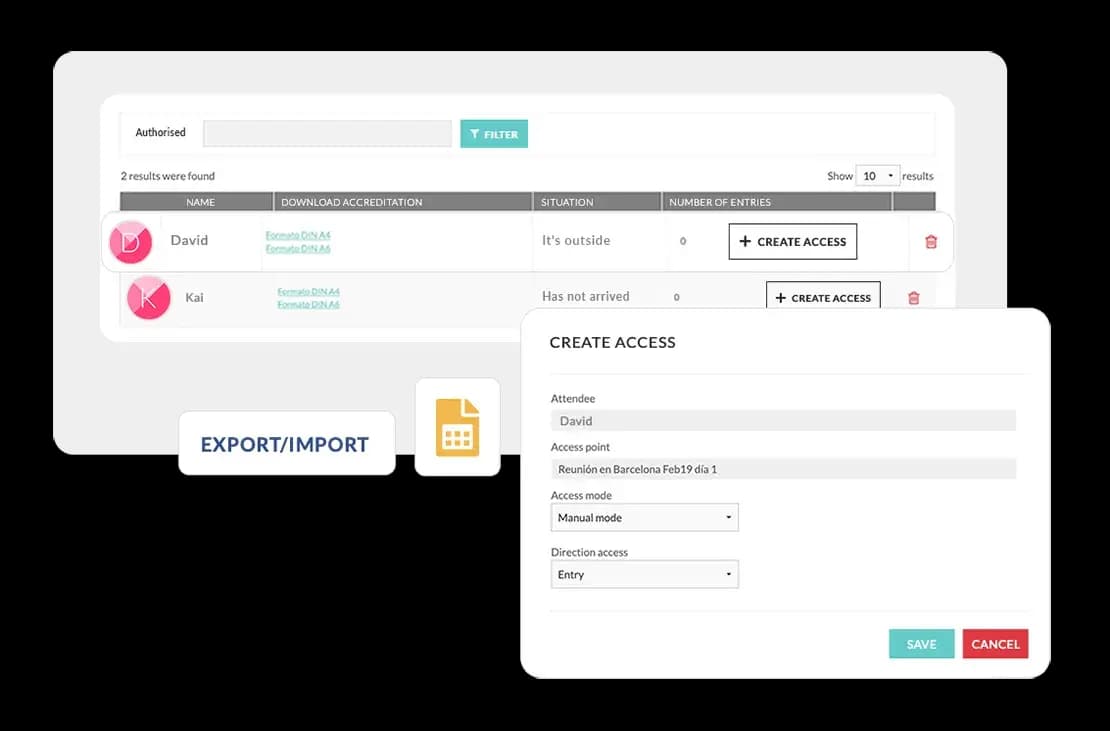The height and width of the screenshot is (731, 1110).
Task: Click "2 results were found" text
Action: (x=168, y=176)
